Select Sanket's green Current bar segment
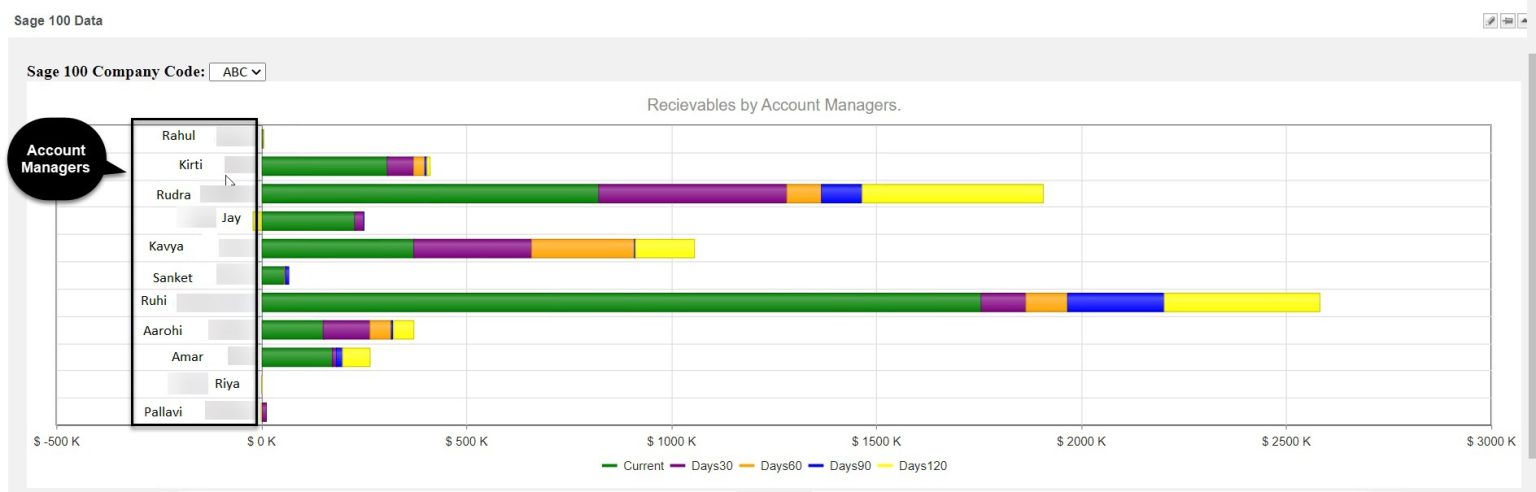The height and width of the screenshot is (492, 1536). (273, 275)
